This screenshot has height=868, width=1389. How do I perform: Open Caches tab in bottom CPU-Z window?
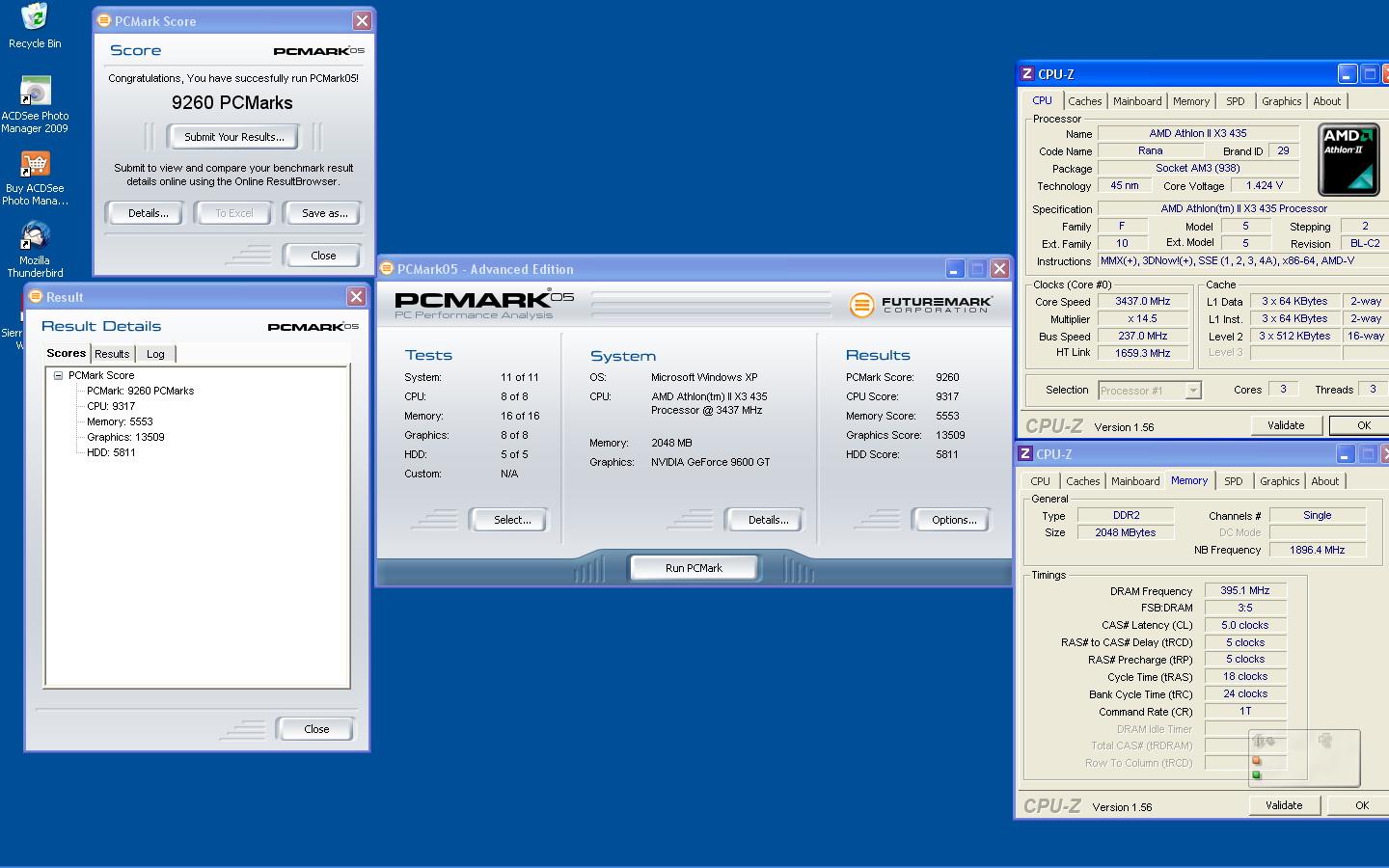1082,481
